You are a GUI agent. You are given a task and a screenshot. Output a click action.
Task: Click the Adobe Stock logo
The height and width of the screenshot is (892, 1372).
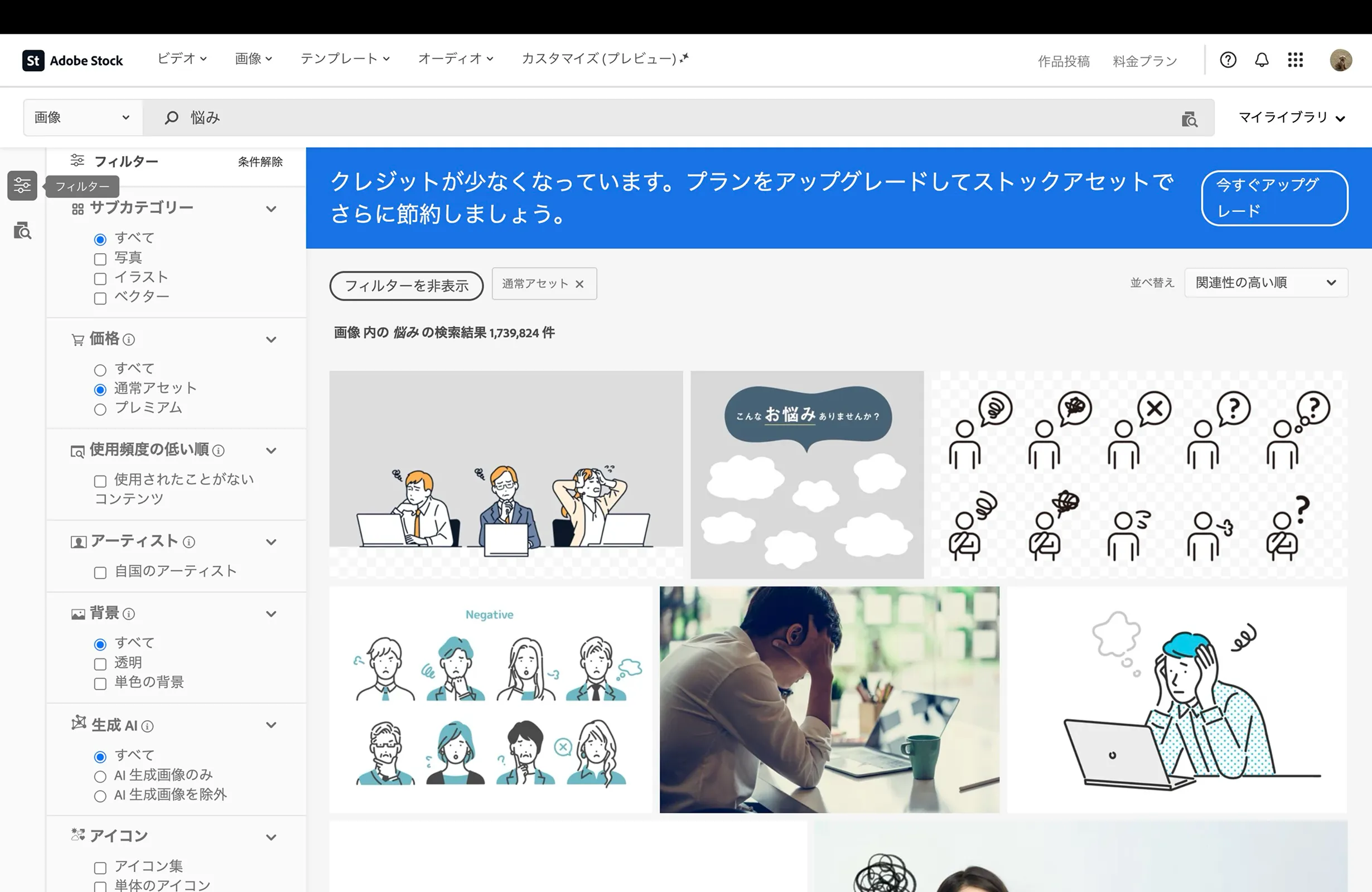click(73, 61)
